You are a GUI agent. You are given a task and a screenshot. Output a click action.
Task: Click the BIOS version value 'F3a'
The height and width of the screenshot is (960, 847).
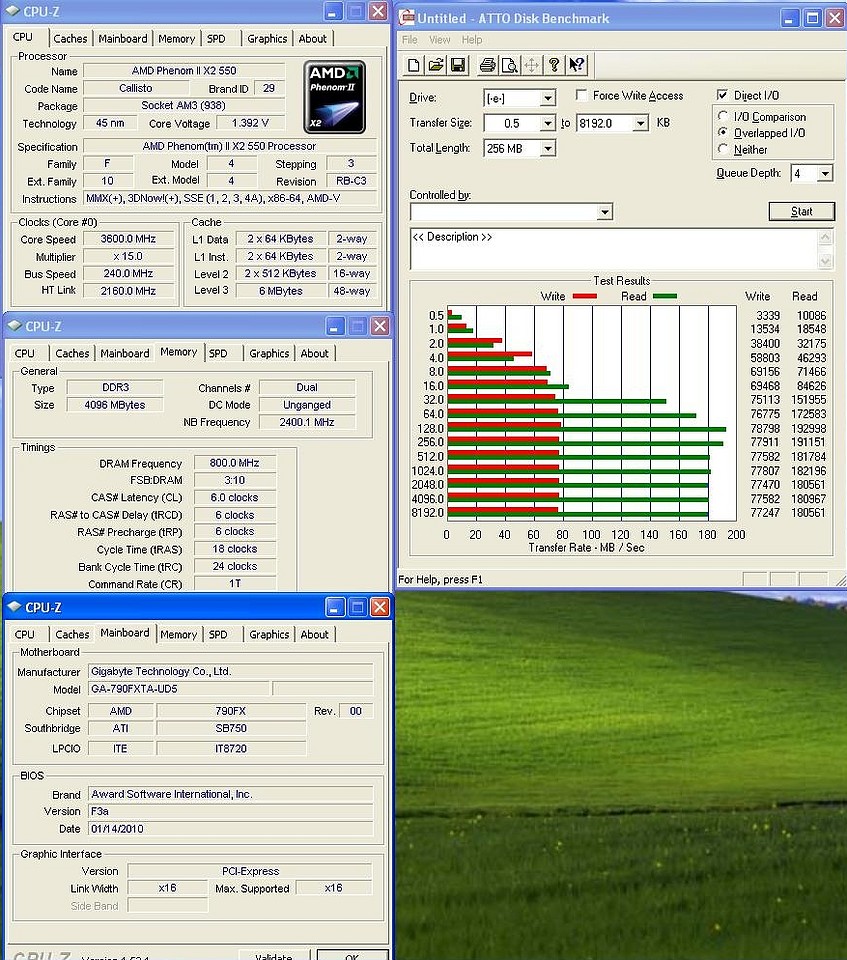[231, 811]
